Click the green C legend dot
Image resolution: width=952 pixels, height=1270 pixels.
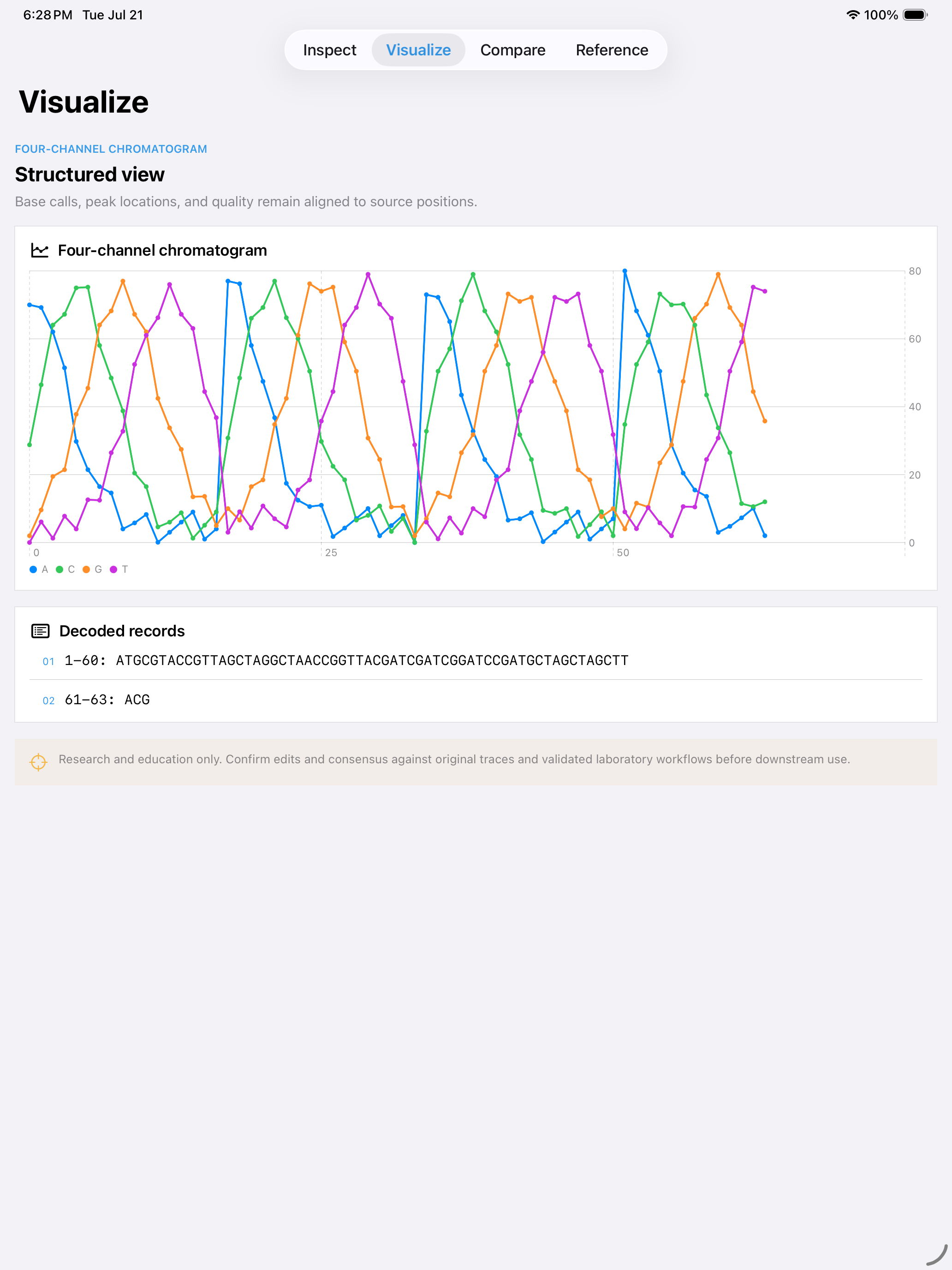pyautogui.click(x=59, y=569)
